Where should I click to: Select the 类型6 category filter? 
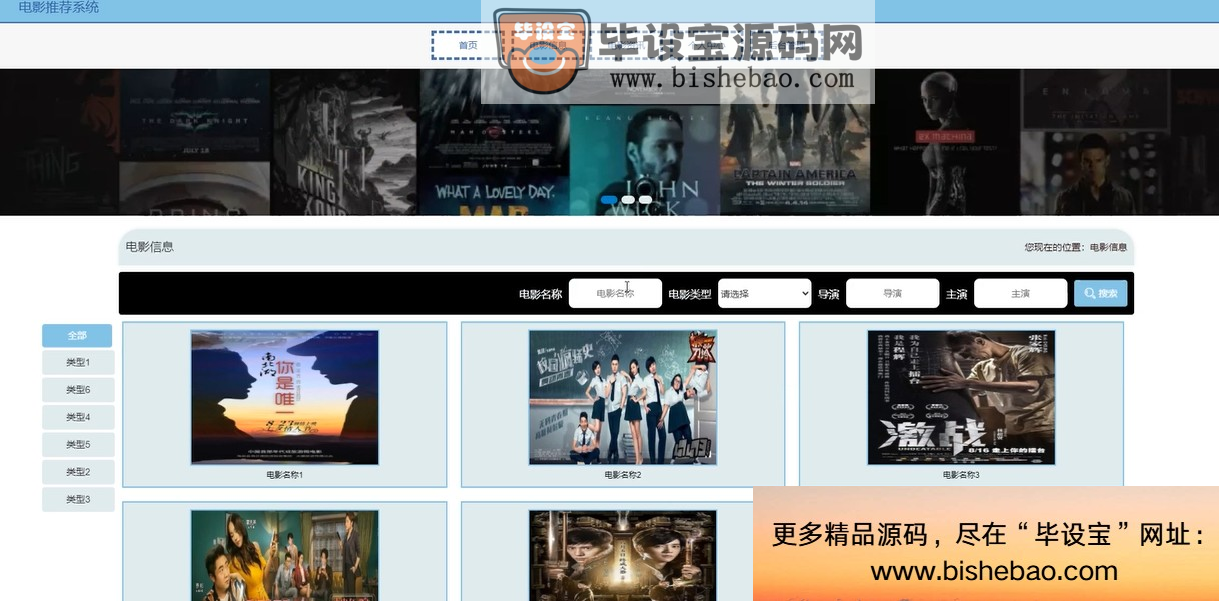tap(77, 390)
